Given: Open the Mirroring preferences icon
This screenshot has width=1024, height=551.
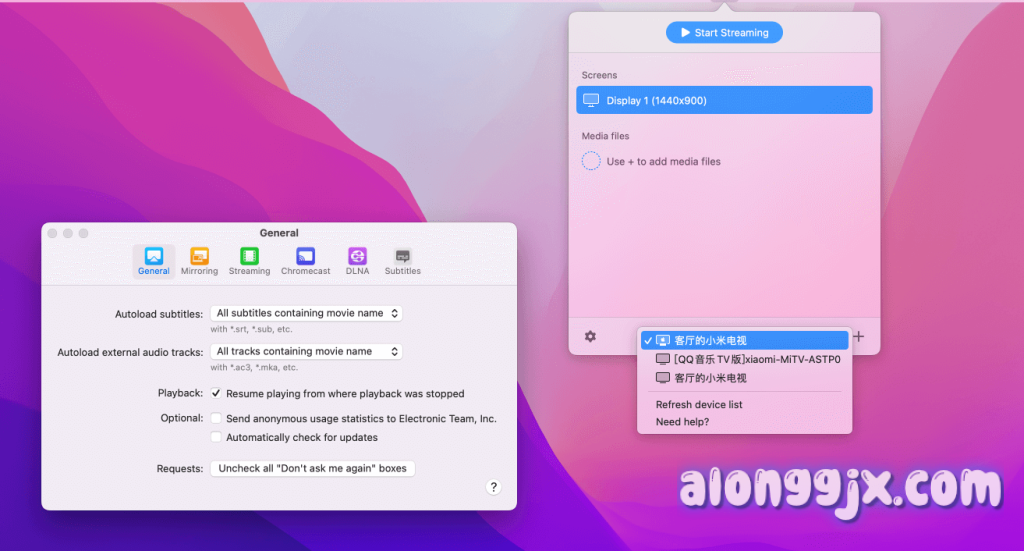Looking at the screenshot, I should 200,257.
